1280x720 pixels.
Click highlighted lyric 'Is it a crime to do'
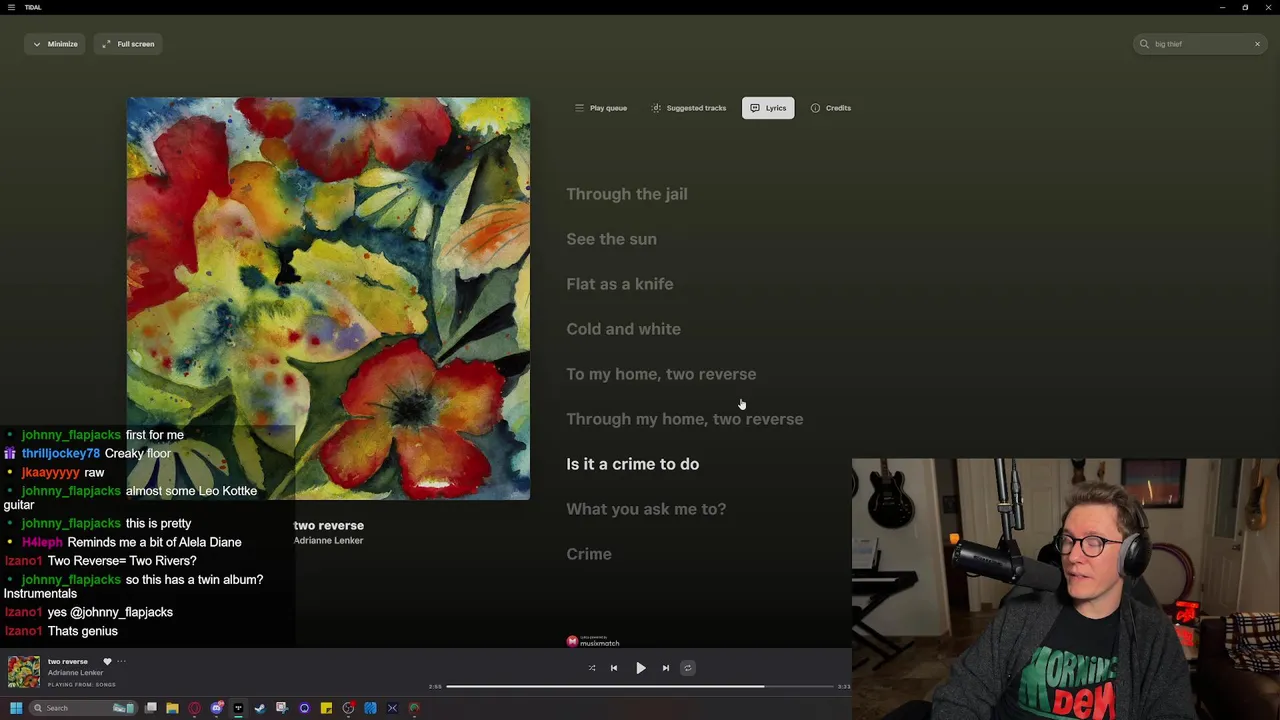tap(633, 464)
